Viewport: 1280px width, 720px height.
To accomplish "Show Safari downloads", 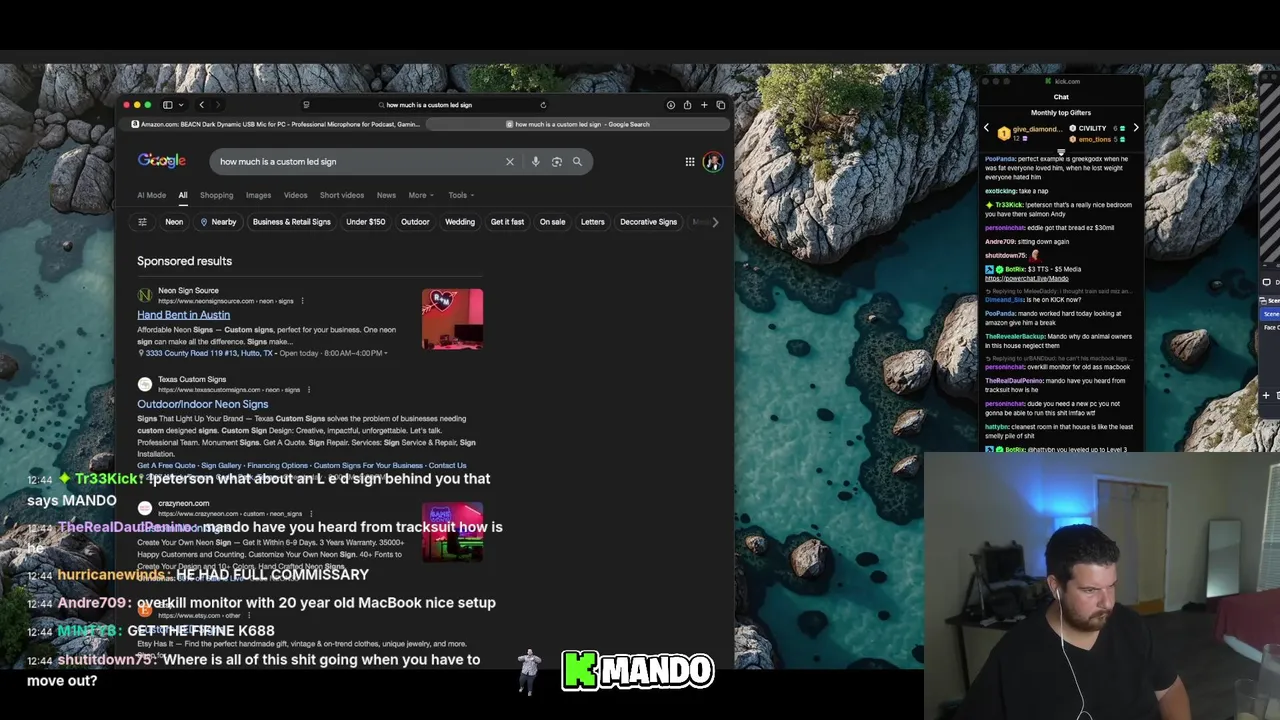I will (x=670, y=105).
